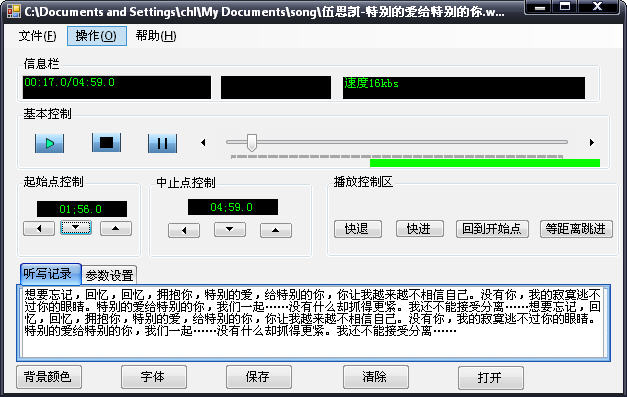This screenshot has height=397, width=627.
Task: Click the left arrow beside the seek slider
Action: tap(203, 142)
